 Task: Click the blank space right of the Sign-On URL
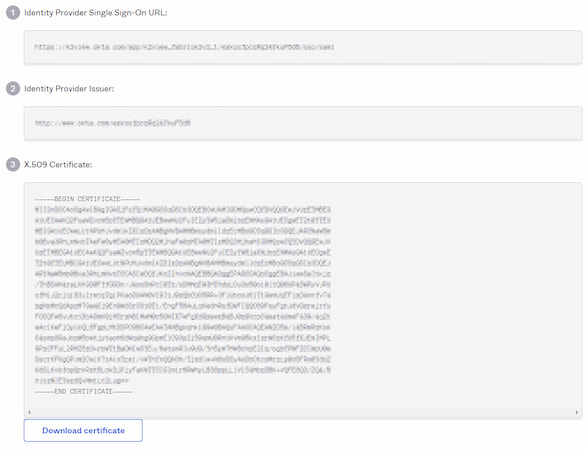(457, 47)
